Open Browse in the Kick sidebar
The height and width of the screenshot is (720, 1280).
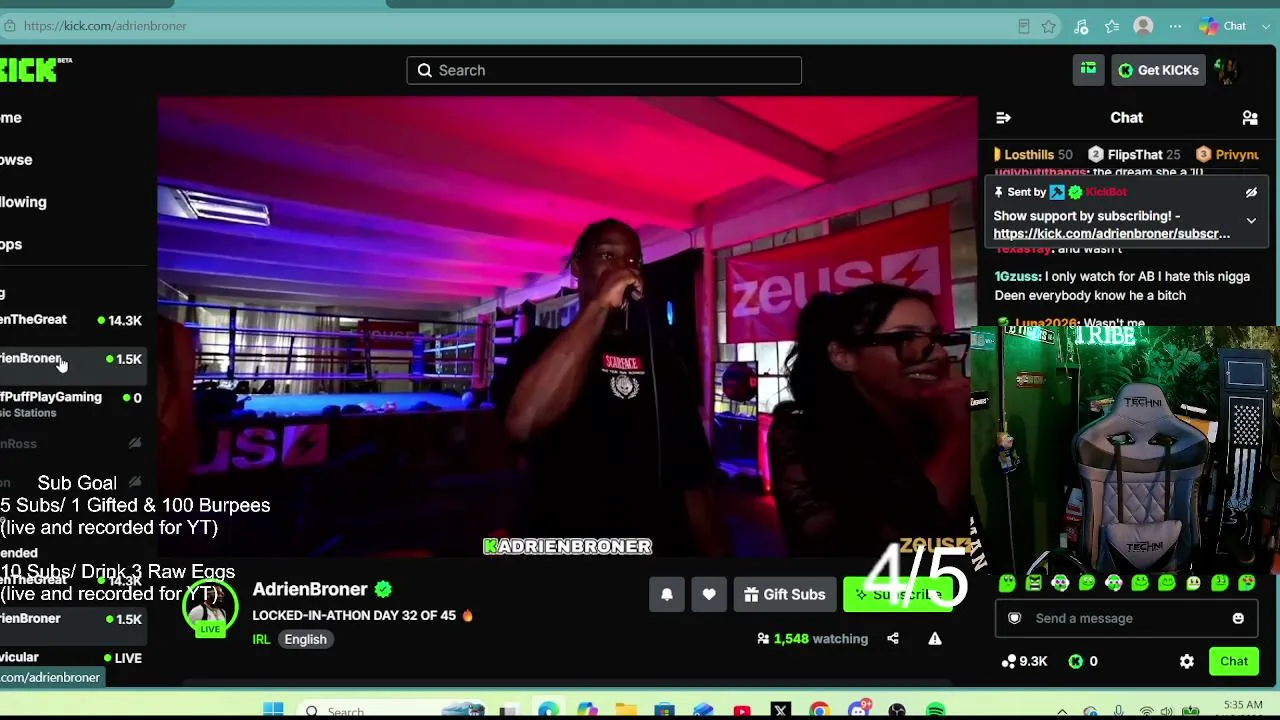[16, 160]
